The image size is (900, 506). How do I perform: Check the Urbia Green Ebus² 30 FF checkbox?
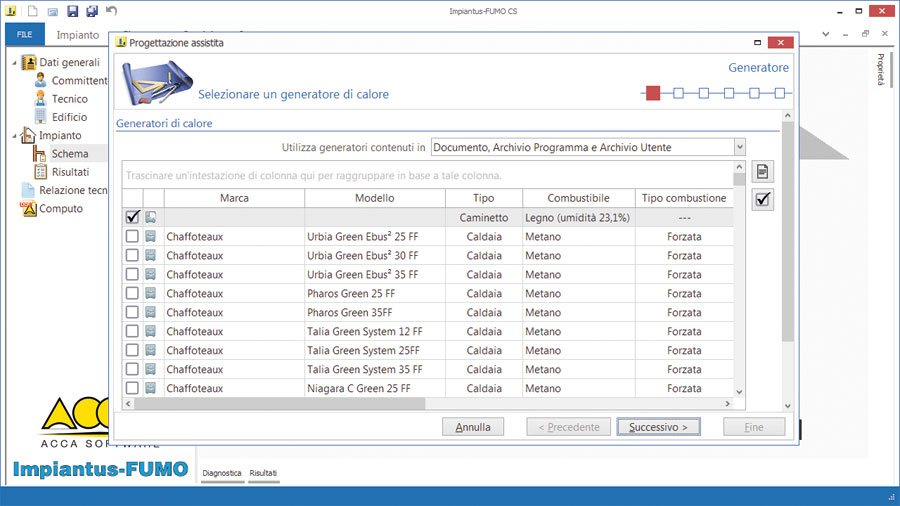[x=132, y=255]
